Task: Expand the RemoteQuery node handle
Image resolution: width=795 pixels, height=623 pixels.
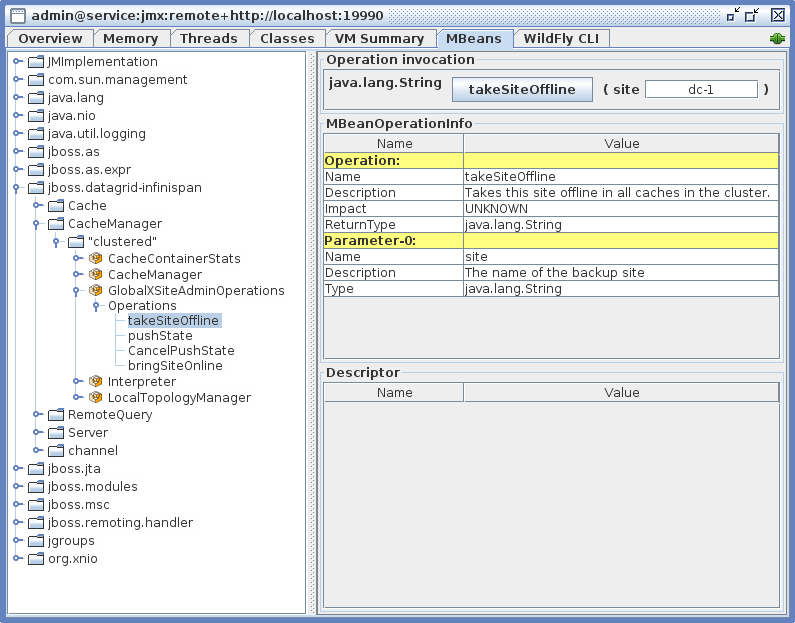Action: [x=38, y=414]
